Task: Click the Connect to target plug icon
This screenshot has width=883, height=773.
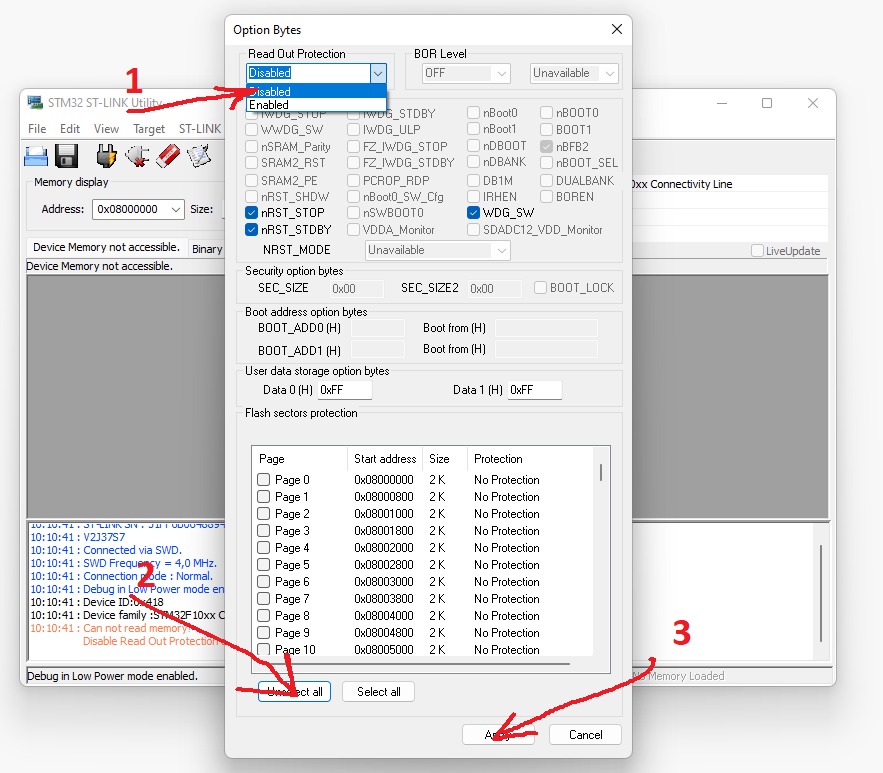Action: click(x=106, y=156)
